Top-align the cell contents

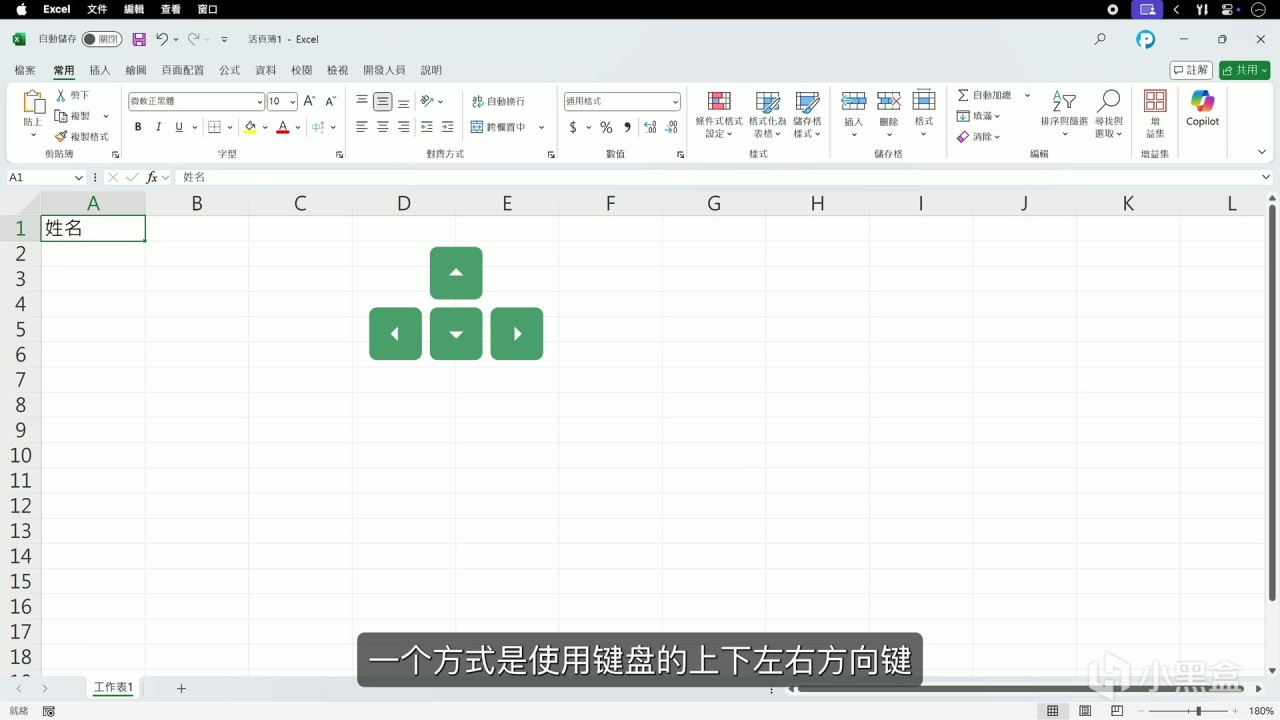coord(362,101)
